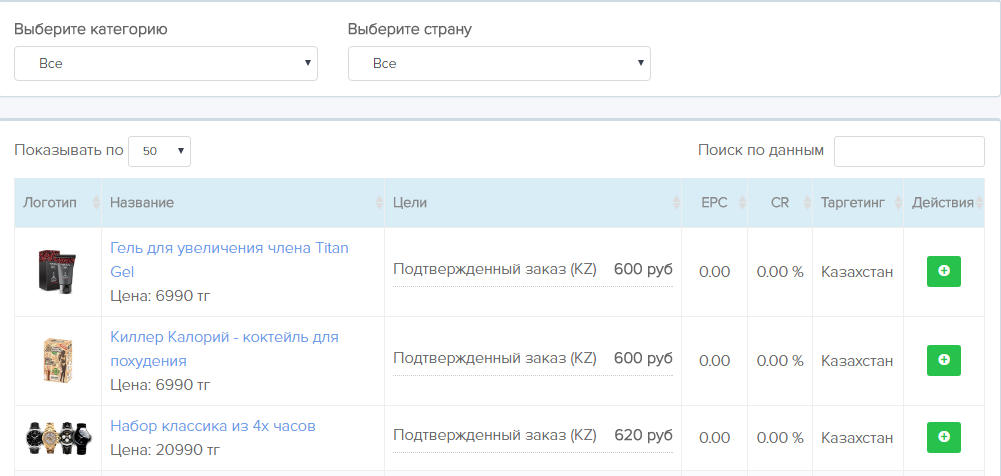Click the green plus button for Titan Gel
The height and width of the screenshot is (476, 1001).
point(944,271)
